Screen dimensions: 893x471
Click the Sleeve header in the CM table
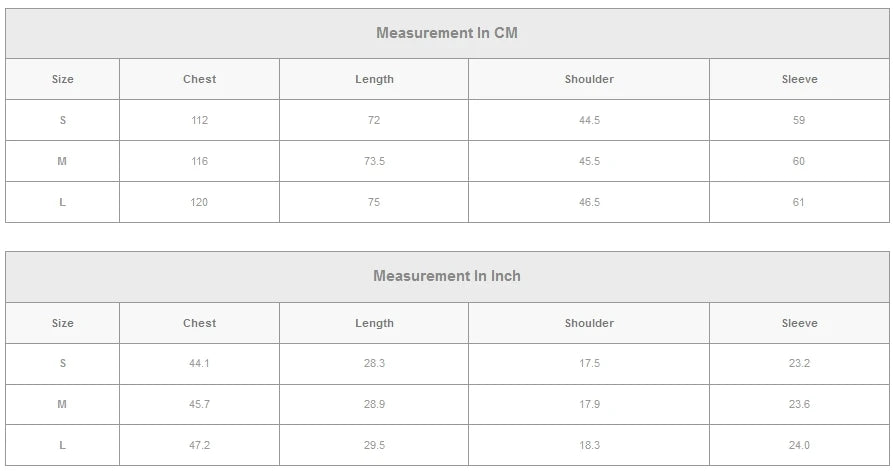tap(799, 79)
